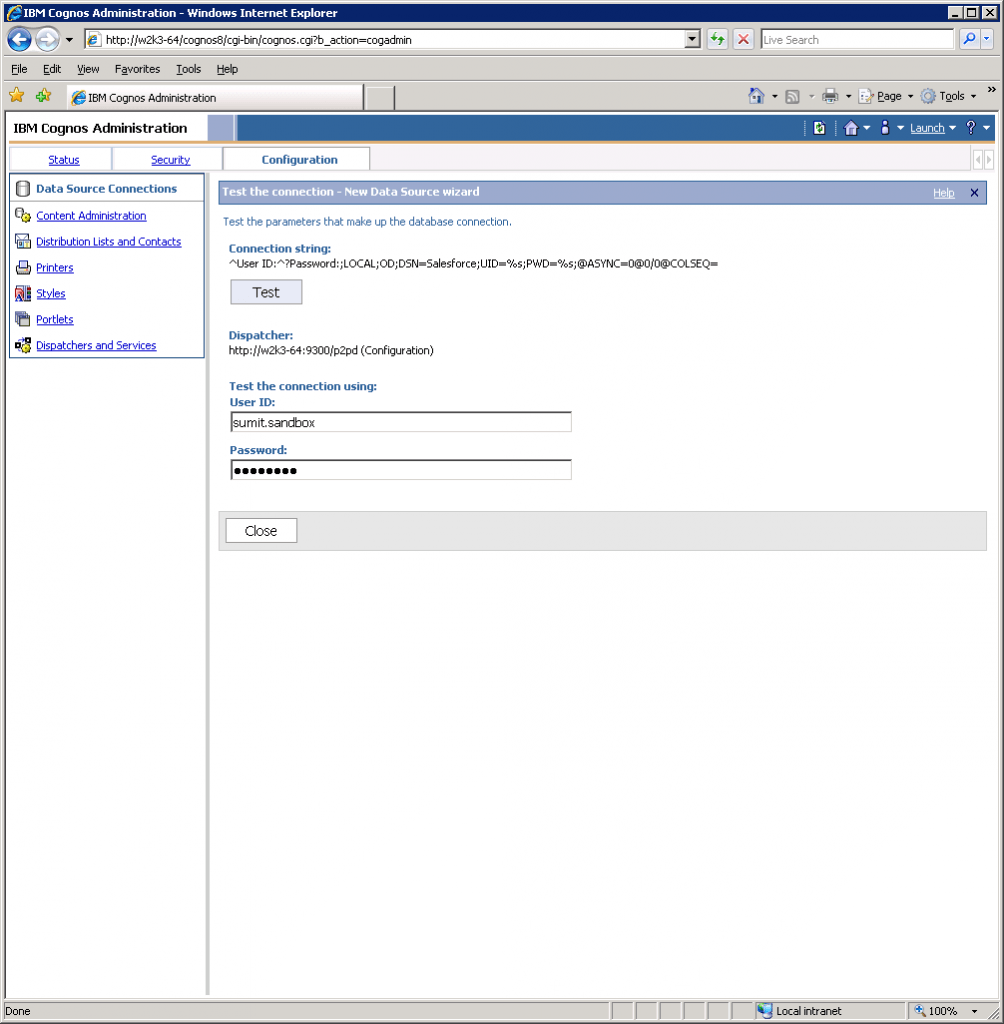The width and height of the screenshot is (1004, 1024).
Task: Expand the Cognos Home options dropdown
Action: (x=867, y=128)
